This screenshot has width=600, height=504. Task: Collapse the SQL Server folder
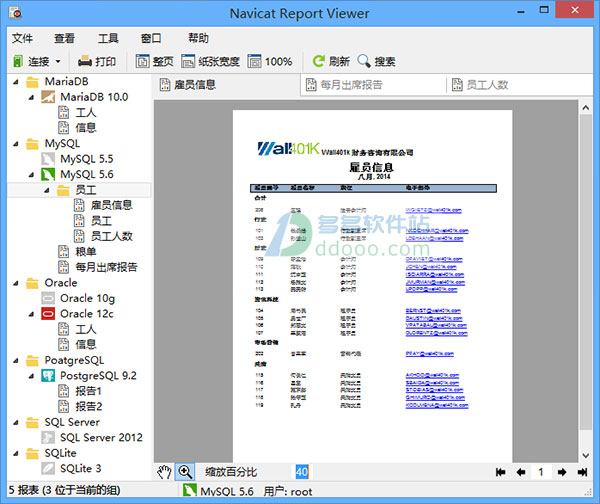pos(16,422)
